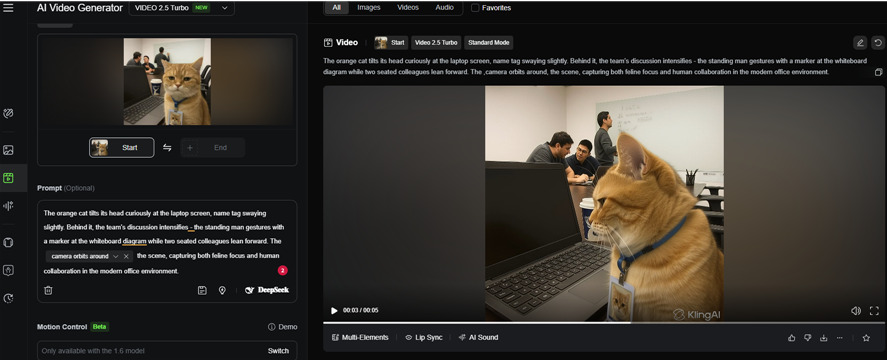Expand the camera orbits around tag dropdown
Screen dimensions: 887x360
point(115,256)
